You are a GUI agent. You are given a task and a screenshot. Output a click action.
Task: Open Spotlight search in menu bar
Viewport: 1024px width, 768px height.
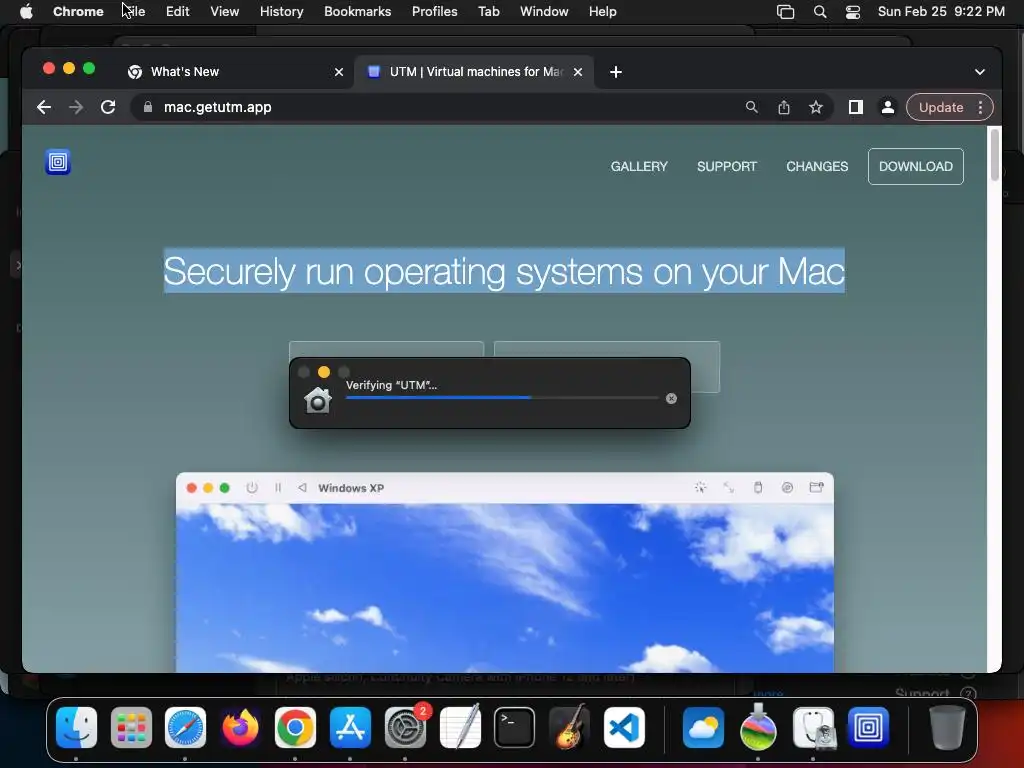point(820,11)
